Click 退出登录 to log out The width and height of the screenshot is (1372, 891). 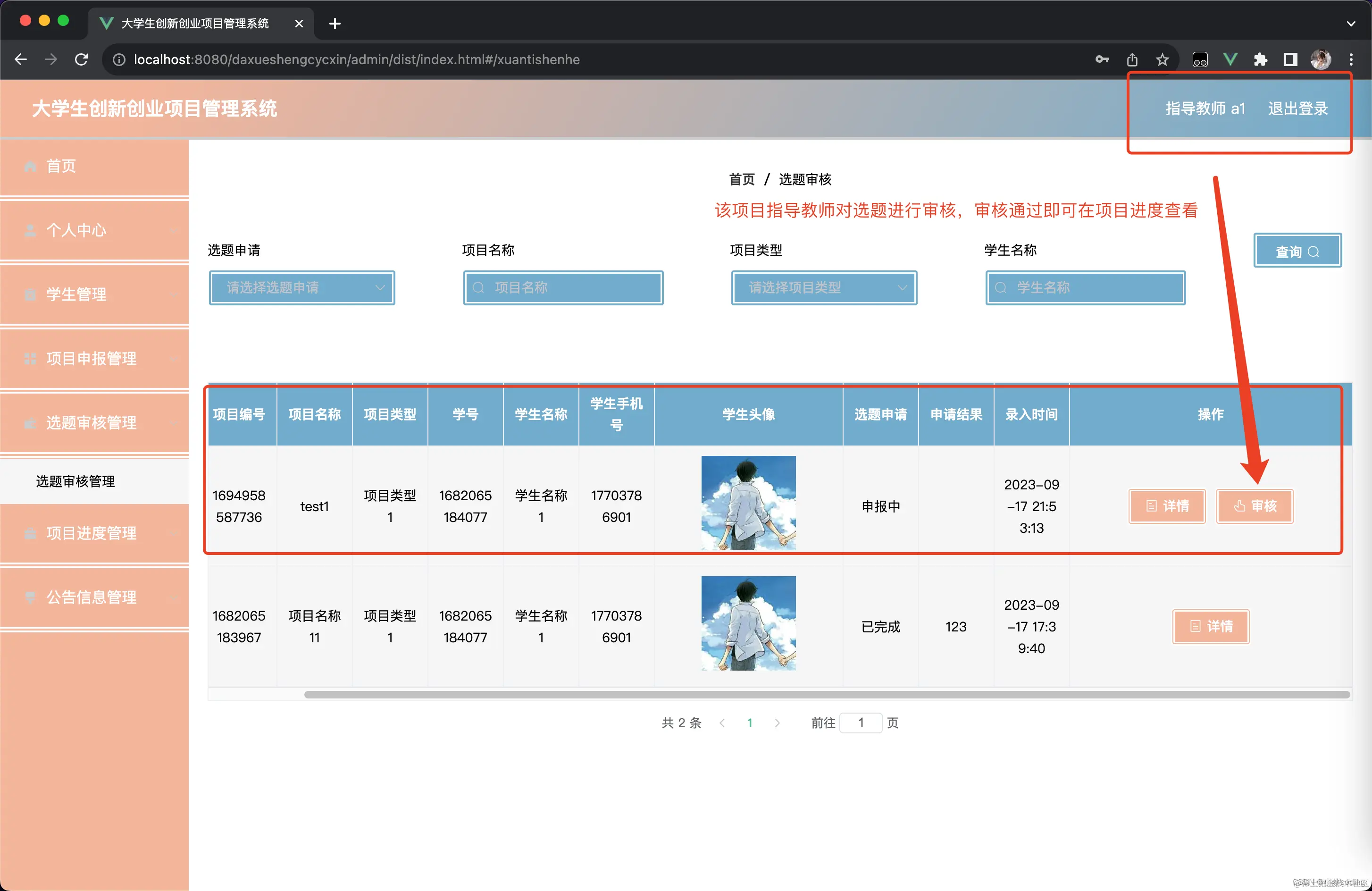click(x=1297, y=108)
